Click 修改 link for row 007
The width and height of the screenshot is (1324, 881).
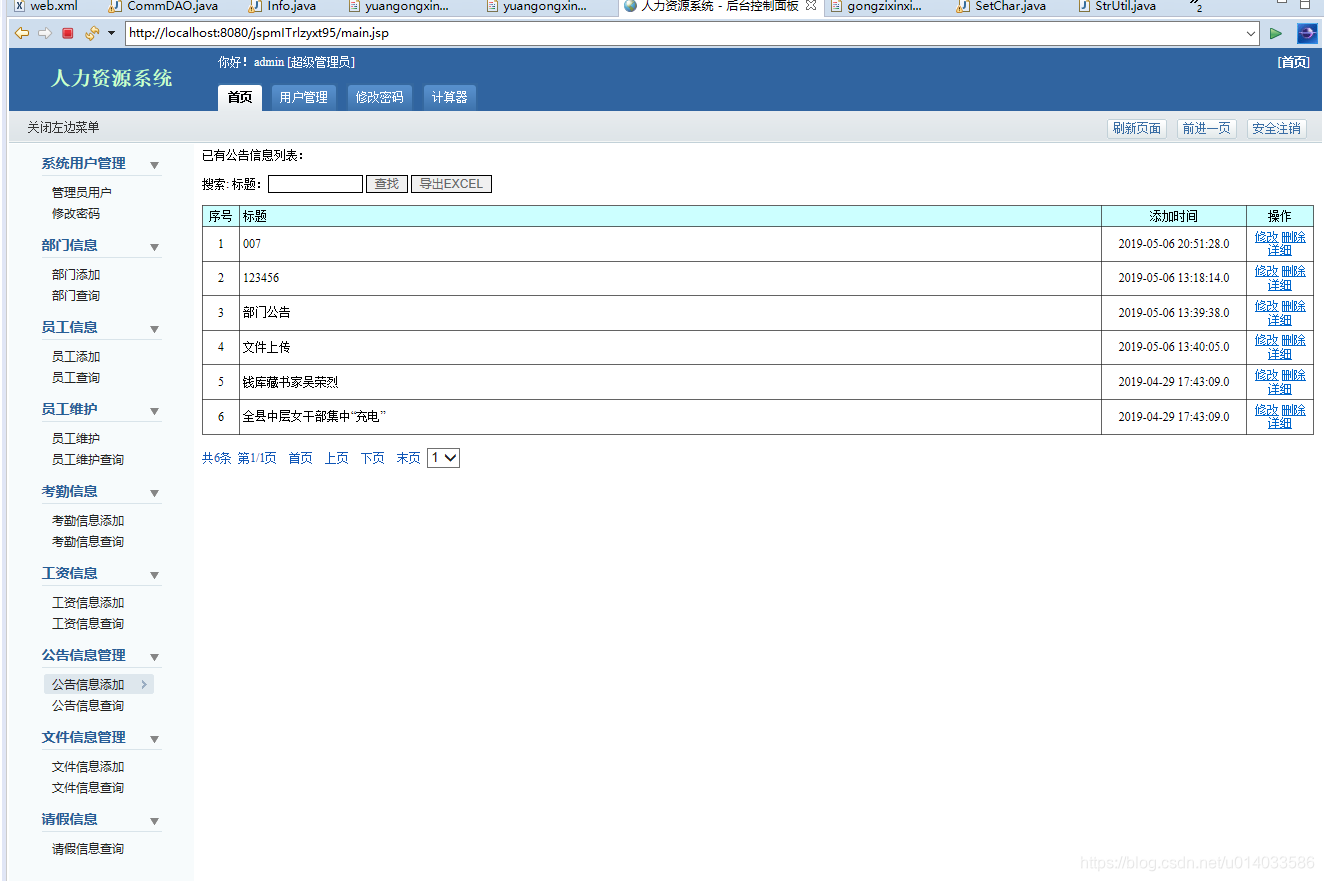point(1266,237)
